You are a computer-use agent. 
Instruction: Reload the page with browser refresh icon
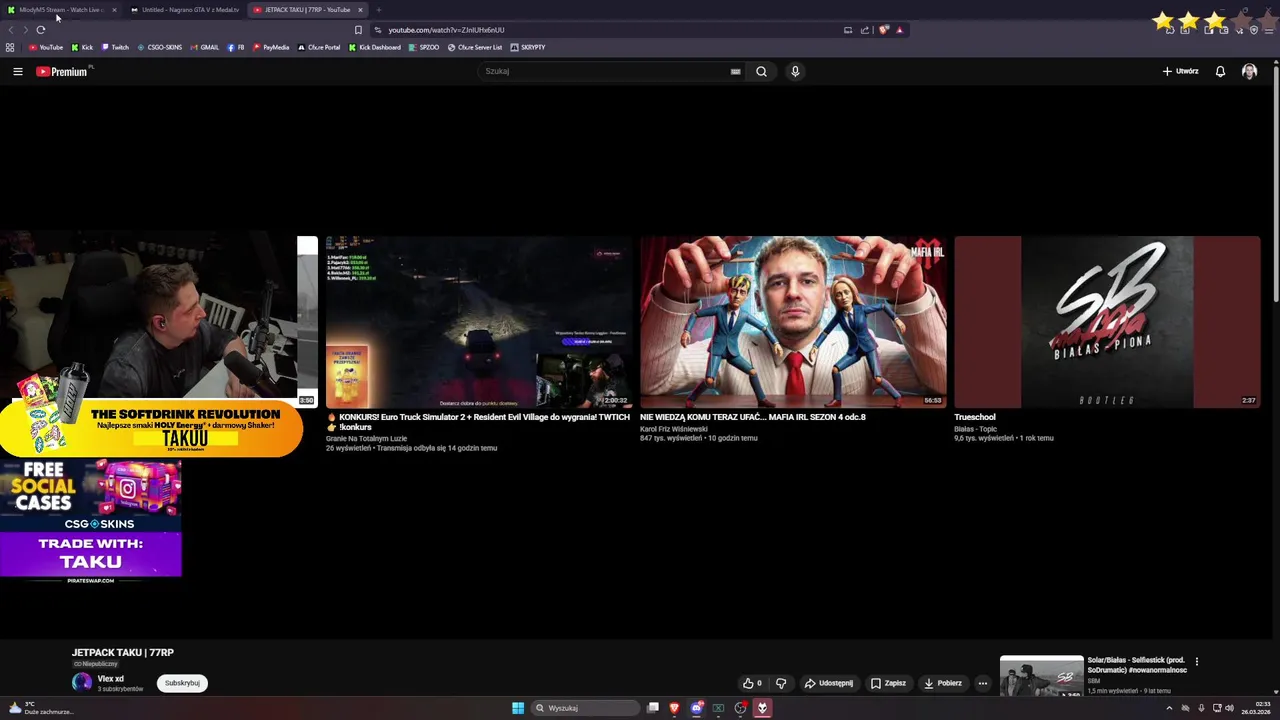coord(41,30)
